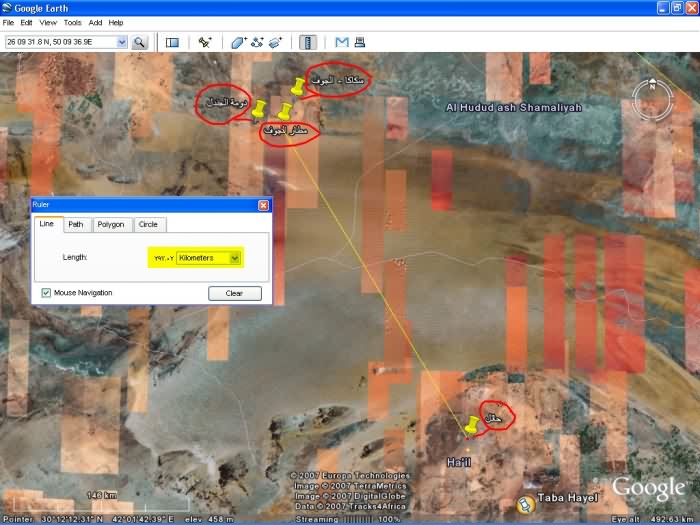Click the search magnifier button
The width and height of the screenshot is (700, 525).
coord(139,42)
